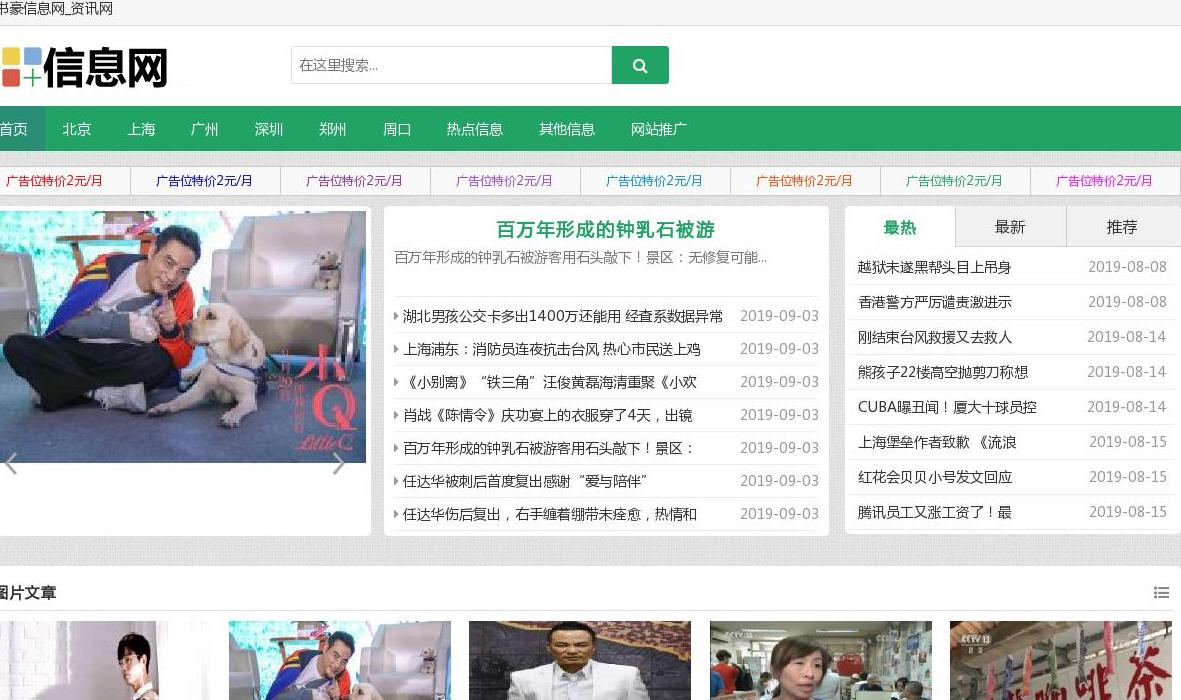Open the 热点信息 menu item
This screenshot has width=1181, height=700.
(x=474, y=129)
